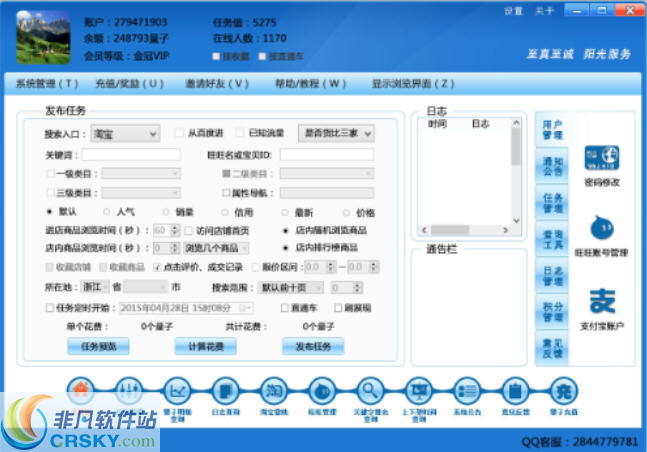647x452 pixels.
Task: Open the 是否货比三家 dropdown
Action: [x=336, y=133]
